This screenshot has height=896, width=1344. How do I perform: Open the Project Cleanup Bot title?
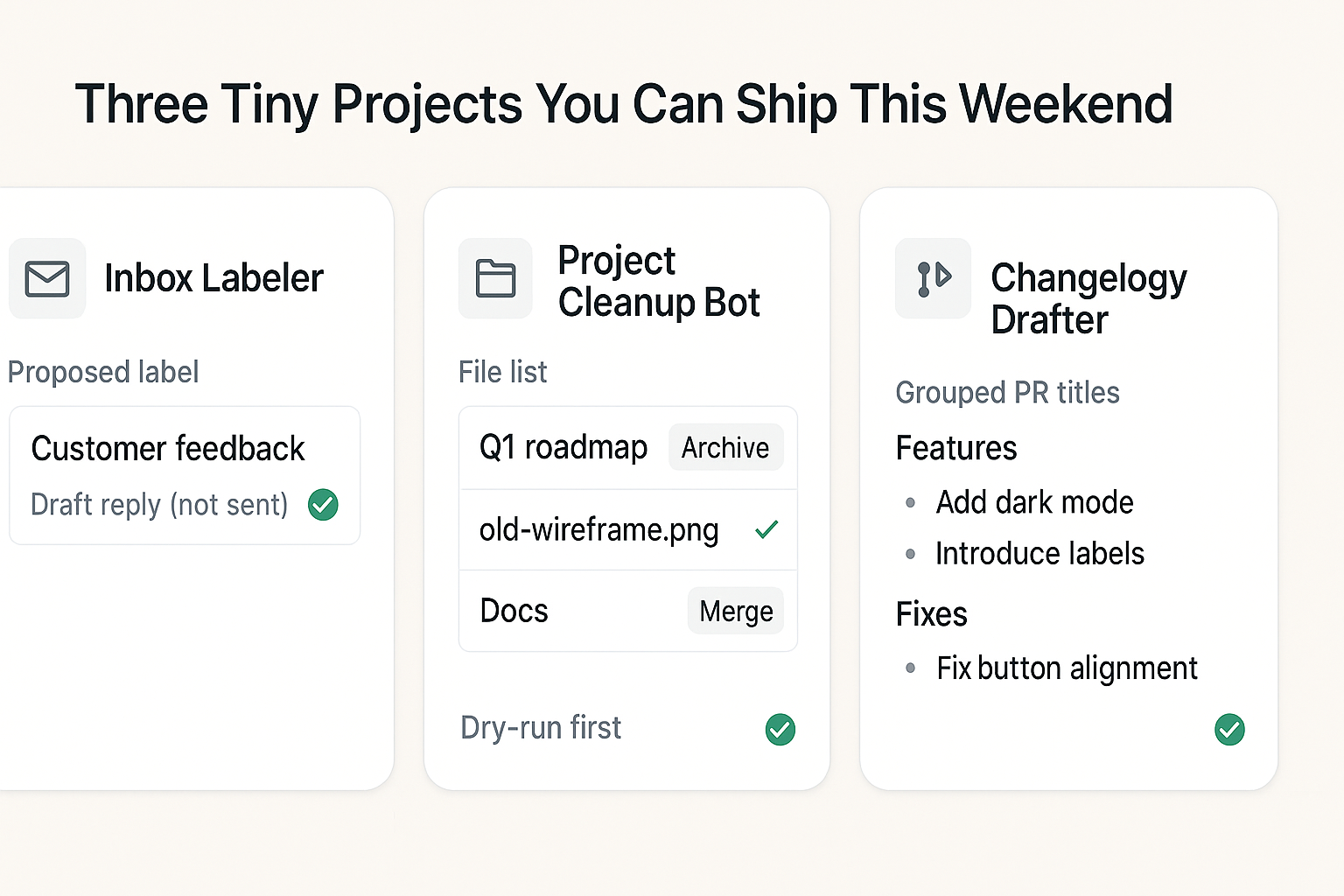click(x=659, y=281)
